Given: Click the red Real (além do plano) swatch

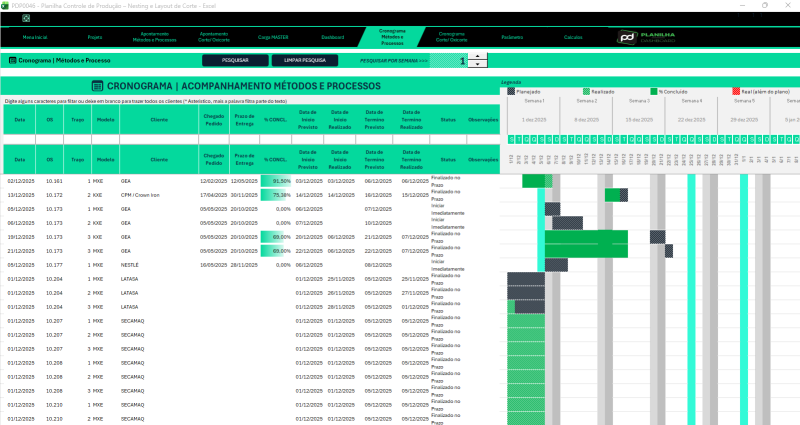Looking at the screenshot, I should pos(736,91).
